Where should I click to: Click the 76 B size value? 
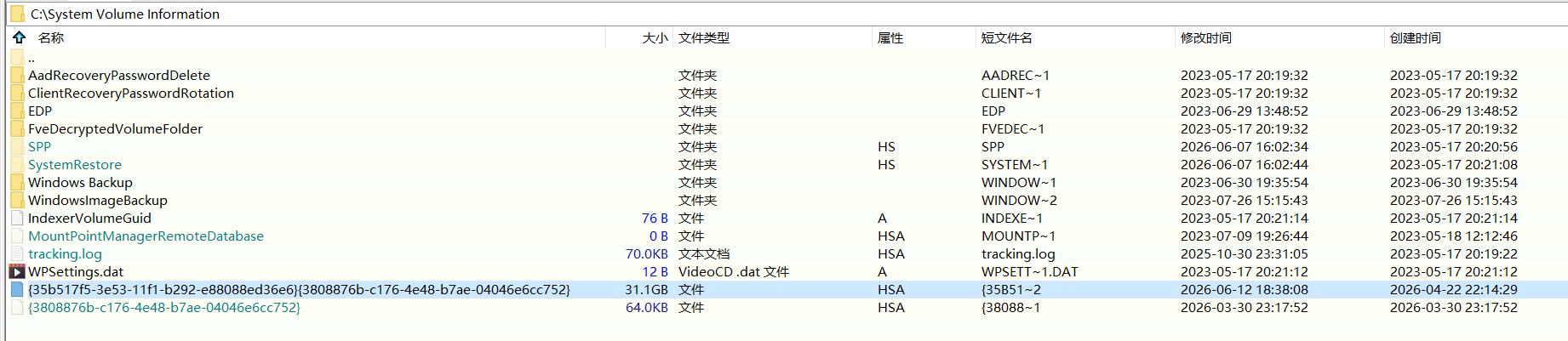(x=655, y=218)
